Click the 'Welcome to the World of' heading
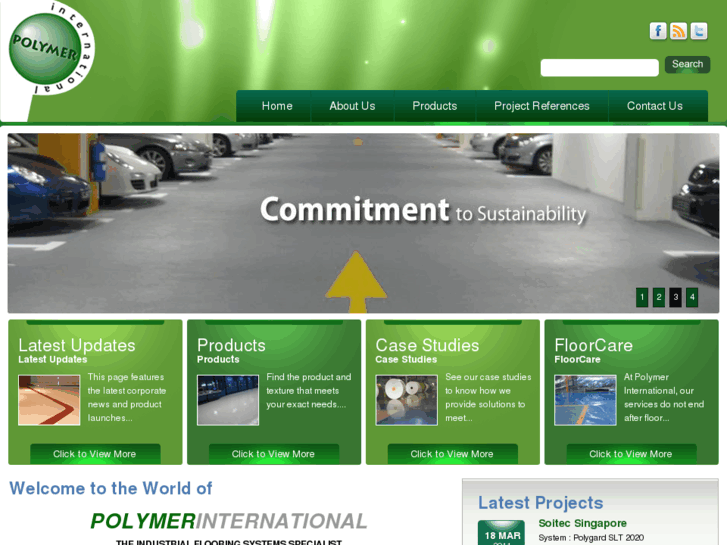 [111, 488]
